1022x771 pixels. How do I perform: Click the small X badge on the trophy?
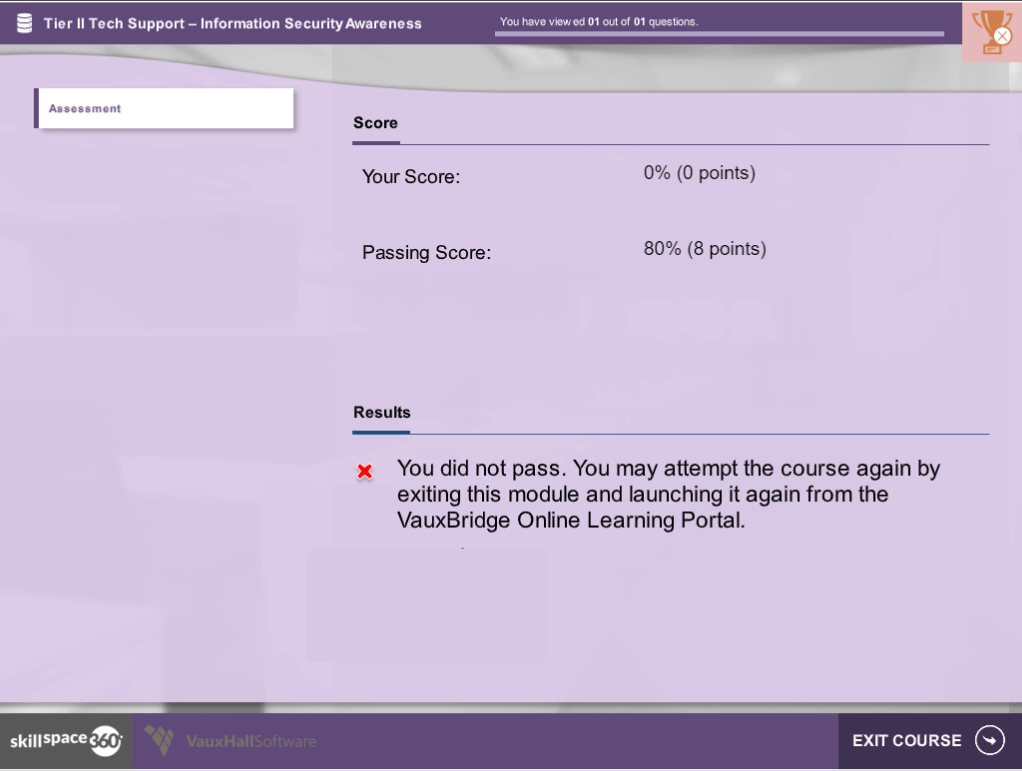[1002, 37]
